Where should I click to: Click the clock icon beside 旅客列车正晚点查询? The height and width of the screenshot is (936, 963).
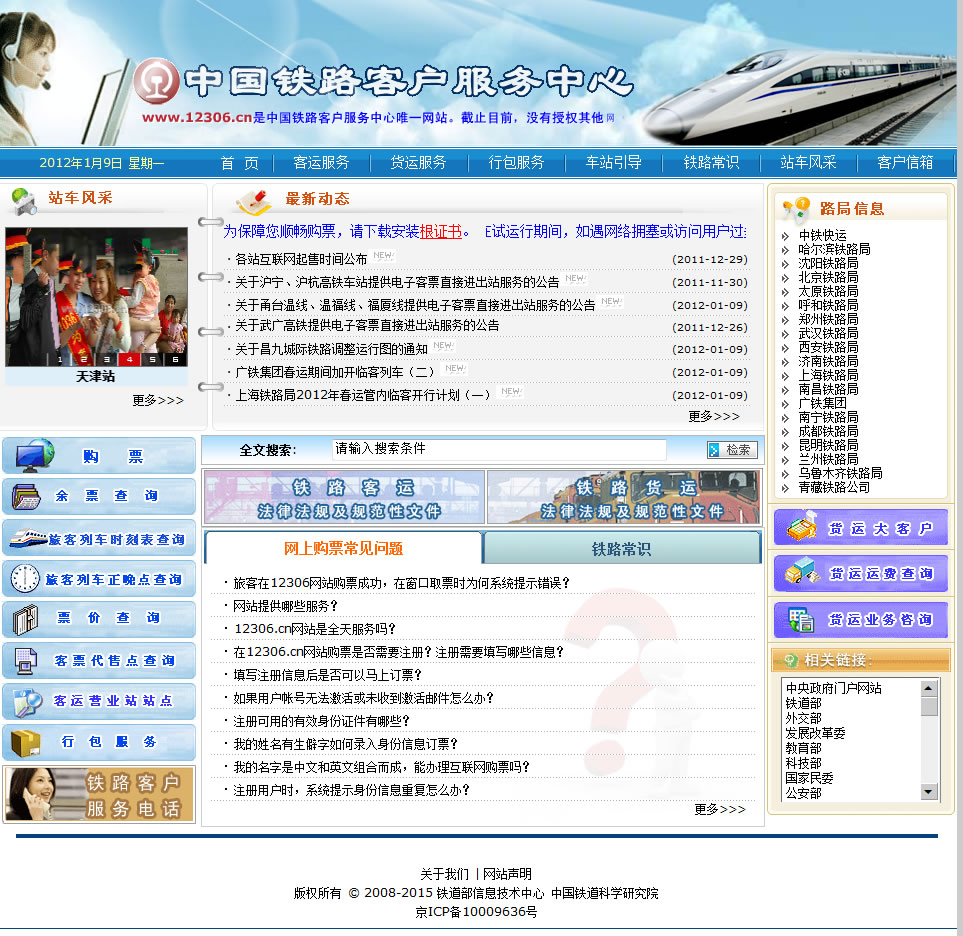coord(25,578)
